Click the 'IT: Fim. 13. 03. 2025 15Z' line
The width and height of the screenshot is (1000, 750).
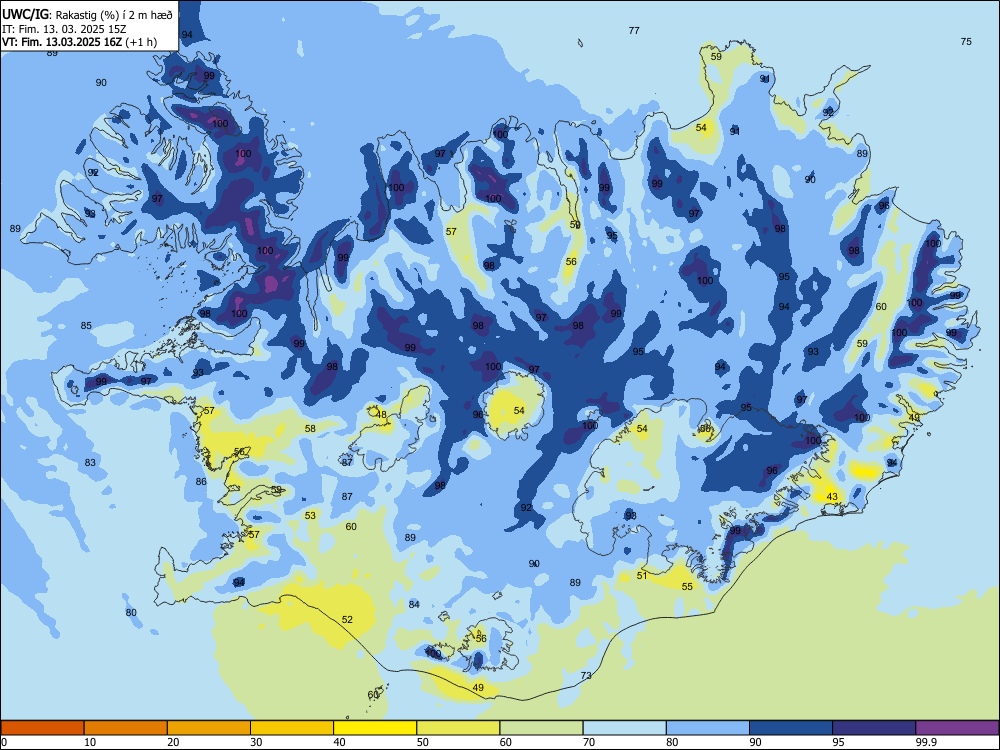point(64,29)
